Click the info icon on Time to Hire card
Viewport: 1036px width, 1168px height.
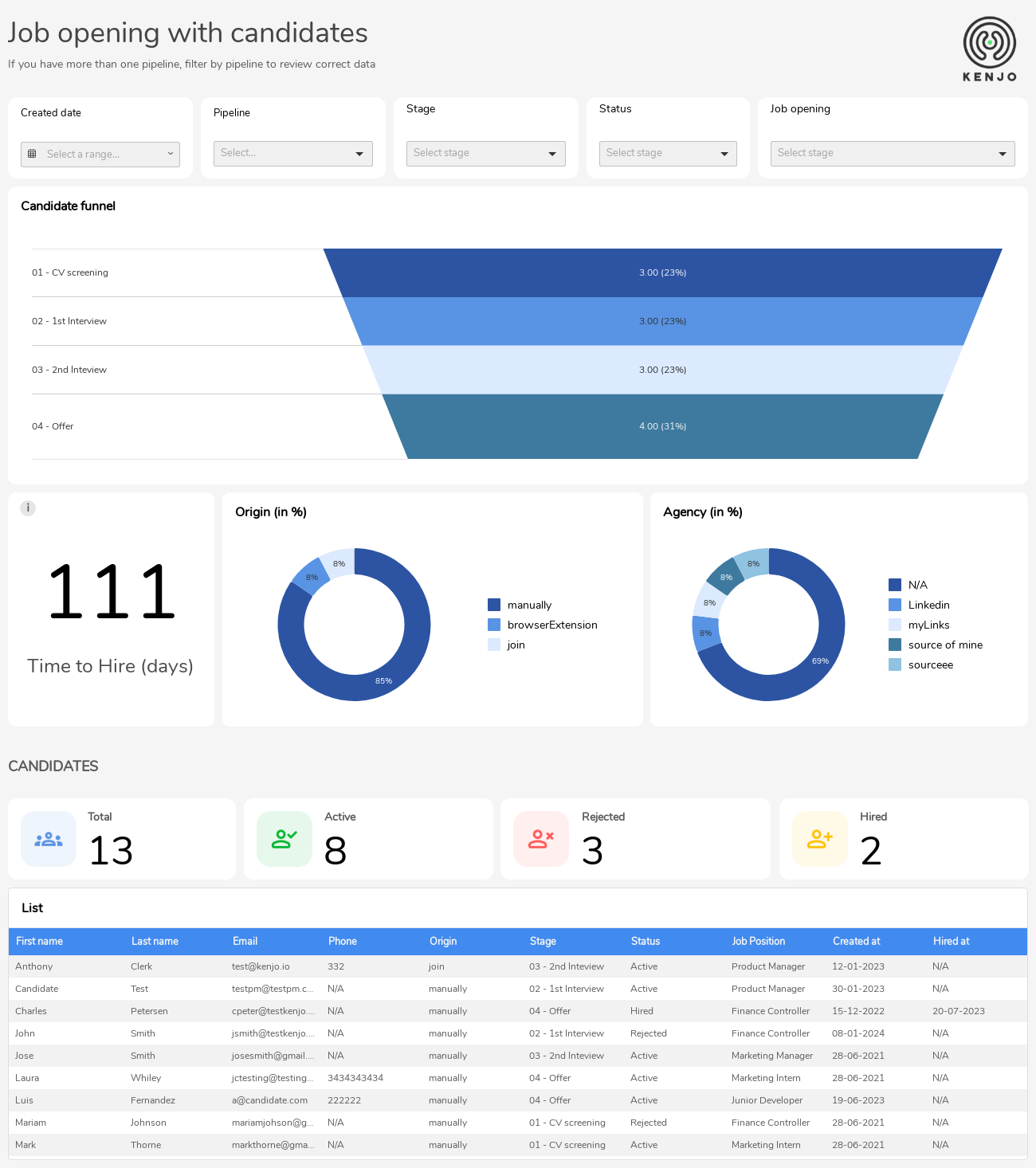28,508
